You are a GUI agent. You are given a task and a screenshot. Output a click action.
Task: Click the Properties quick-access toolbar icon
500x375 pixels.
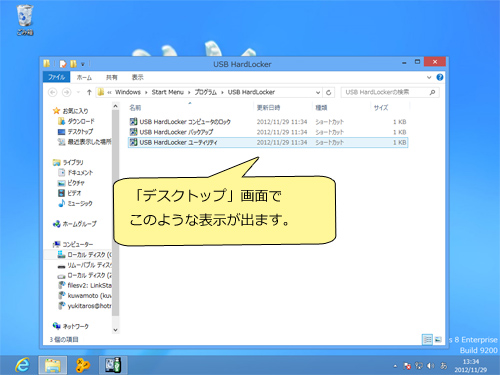(x=63, y=64)
